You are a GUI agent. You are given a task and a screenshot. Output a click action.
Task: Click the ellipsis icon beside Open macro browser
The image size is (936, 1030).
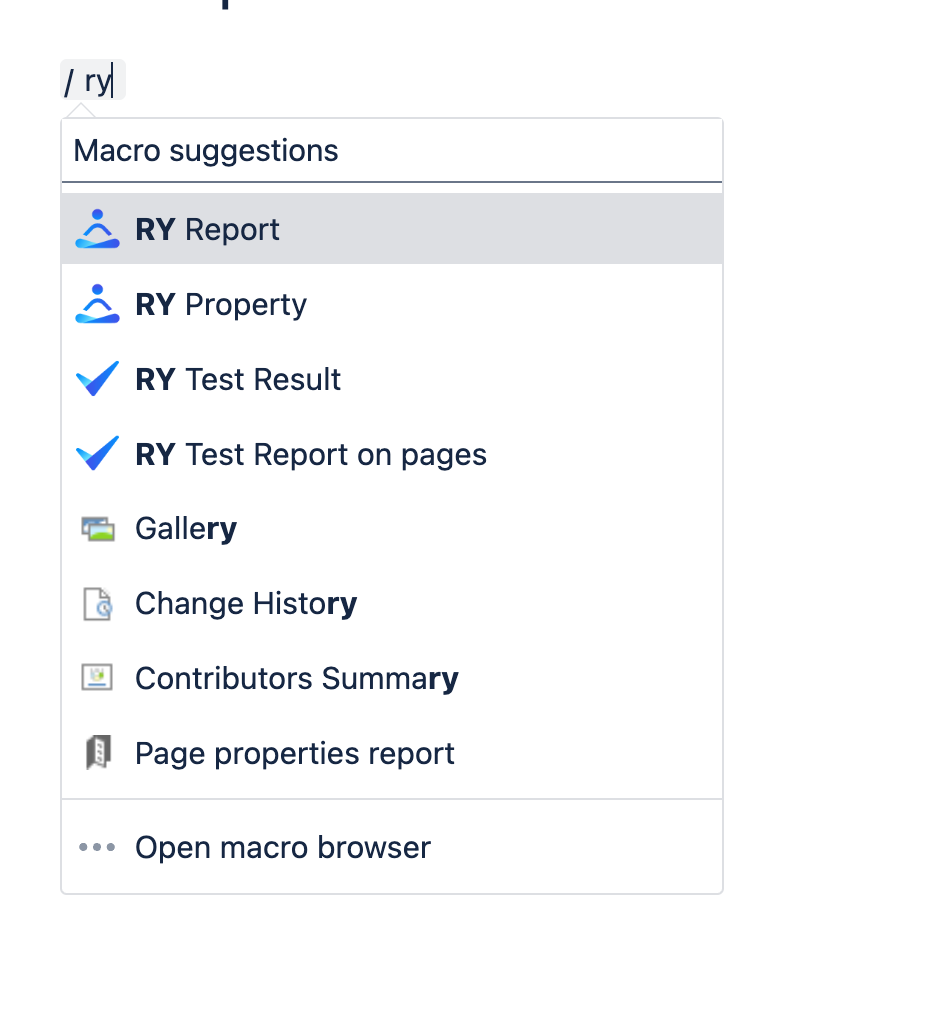(96, 846)
